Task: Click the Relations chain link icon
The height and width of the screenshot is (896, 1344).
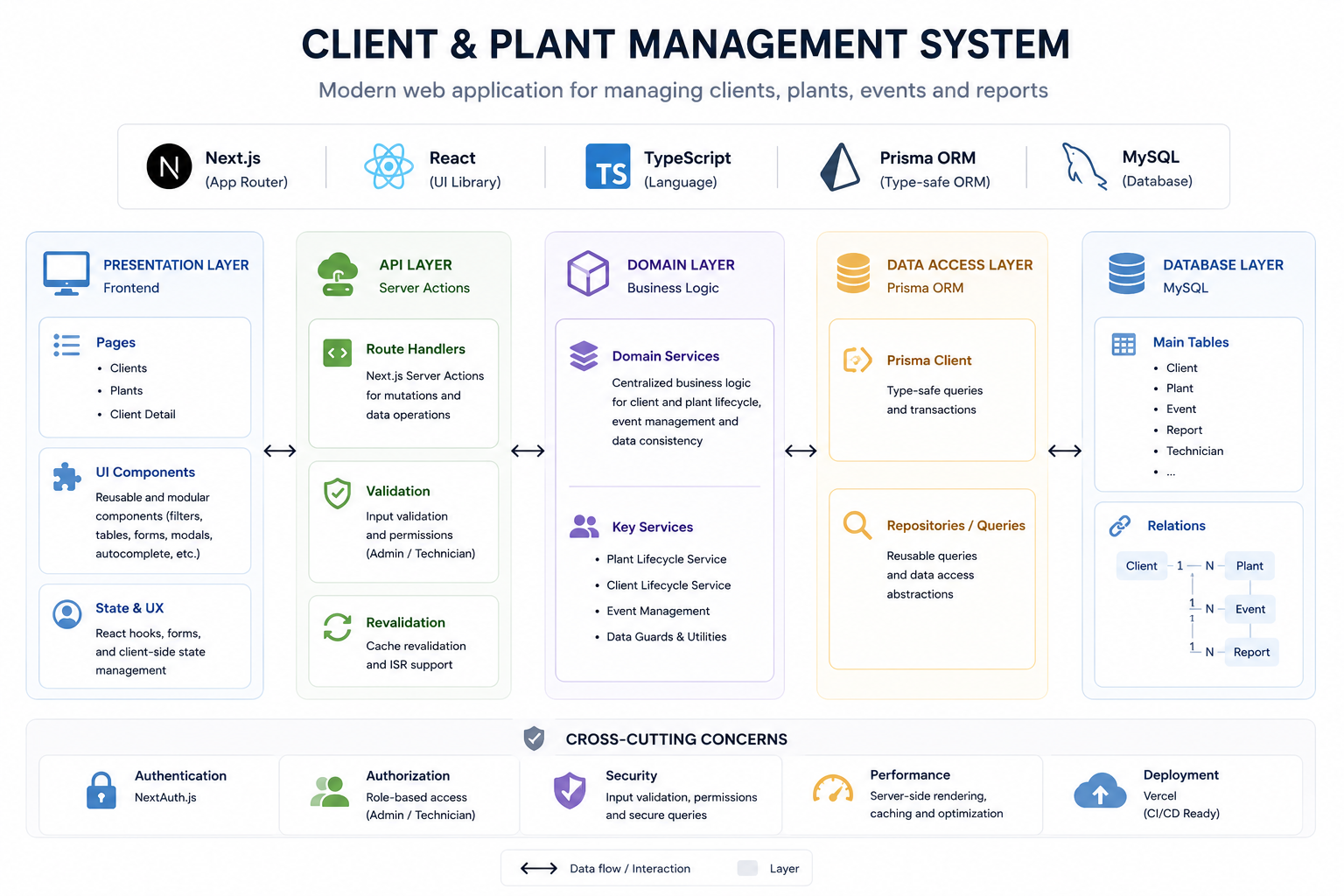Action: point(1120,526)
